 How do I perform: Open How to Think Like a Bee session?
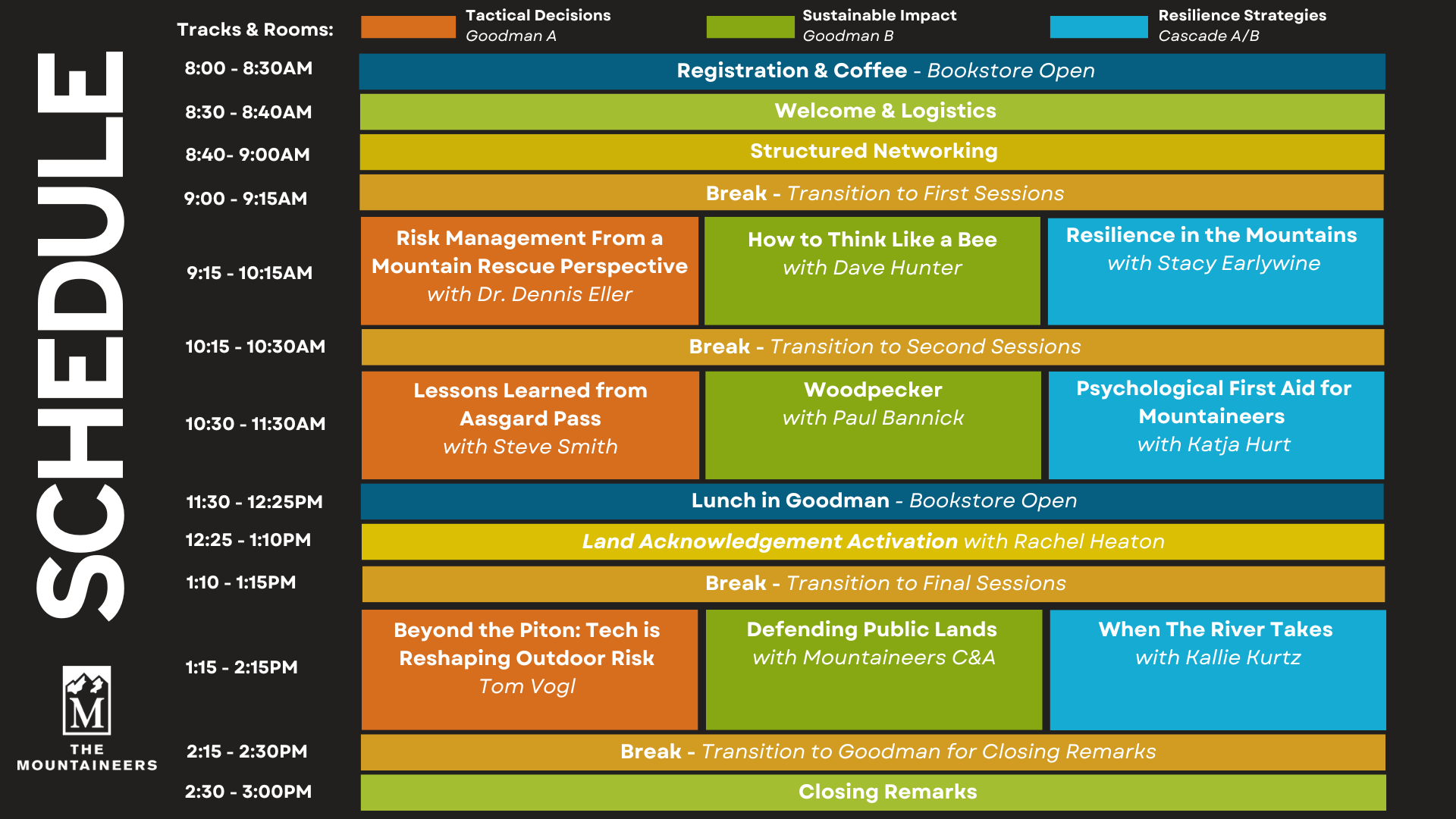[872, 271]
